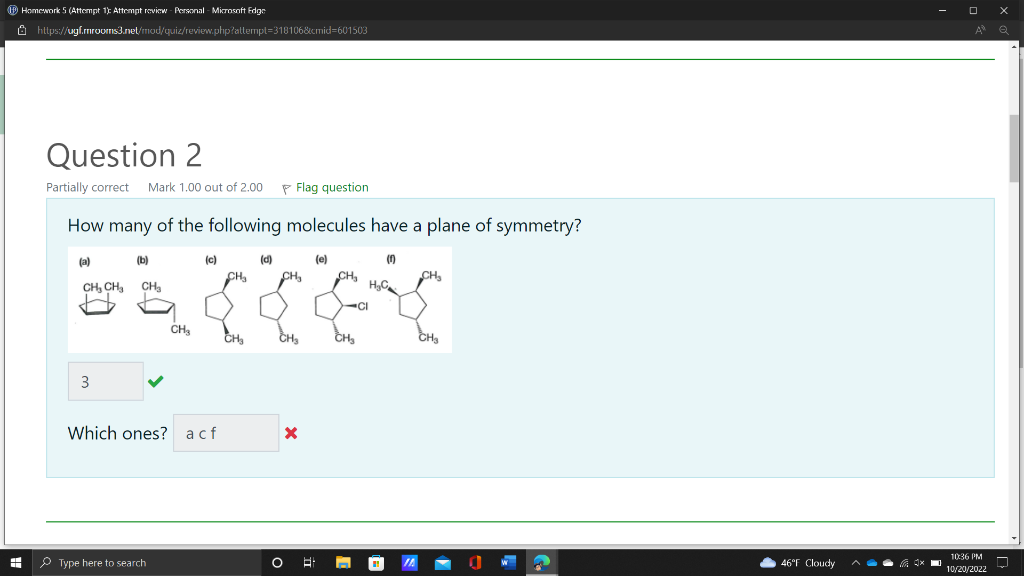Image resolution: width=1024 pixels, height=576 pixels.
Task: Open the Microsoft Office app
Action: tap(476, 562)
